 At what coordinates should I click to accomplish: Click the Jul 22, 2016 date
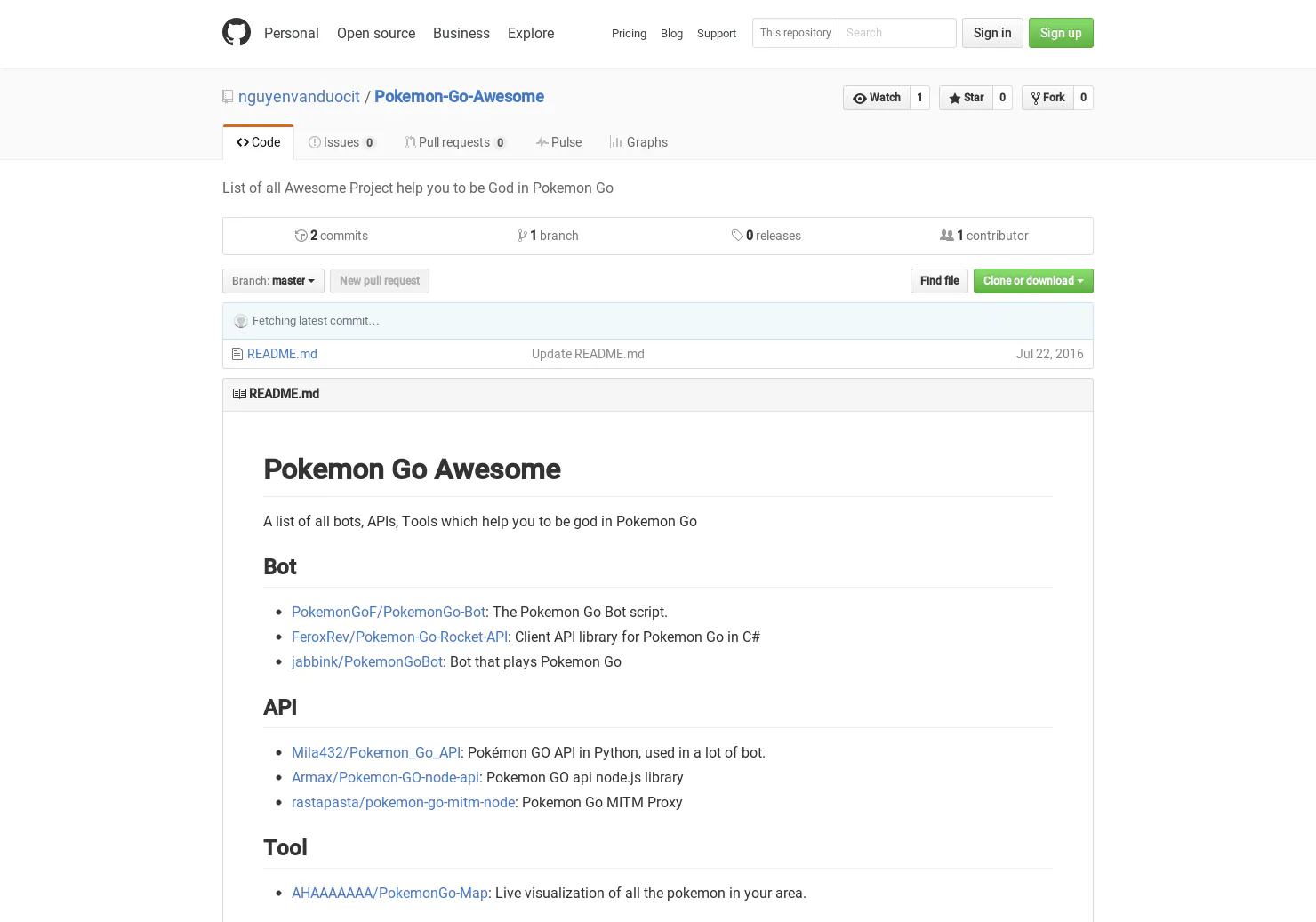(x=1050, y=354)
